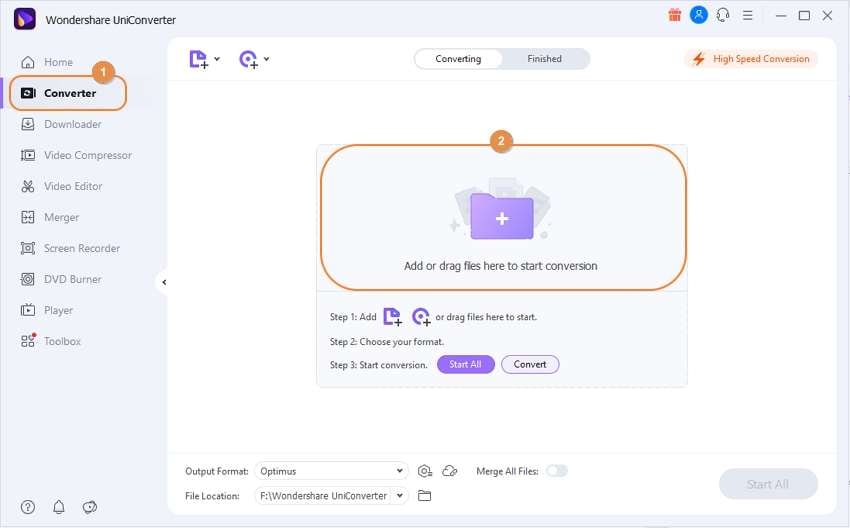
Task: Select Converter in the sidebar
Action: (68, 93)
